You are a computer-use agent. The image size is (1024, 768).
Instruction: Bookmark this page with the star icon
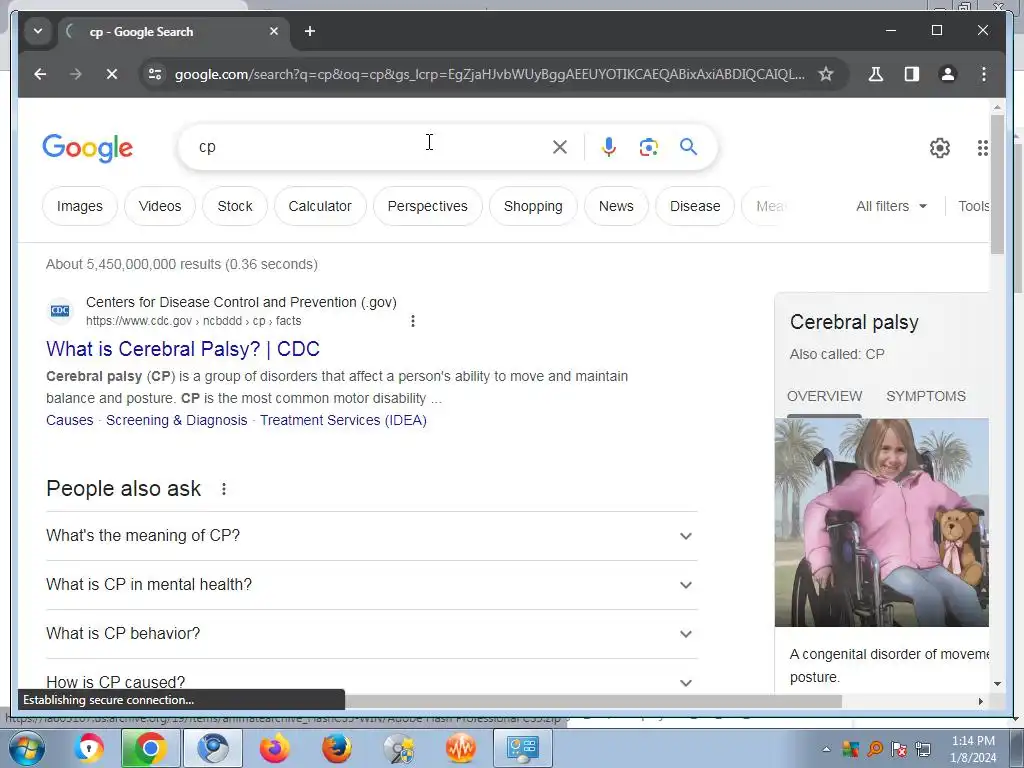pos(825,74)
